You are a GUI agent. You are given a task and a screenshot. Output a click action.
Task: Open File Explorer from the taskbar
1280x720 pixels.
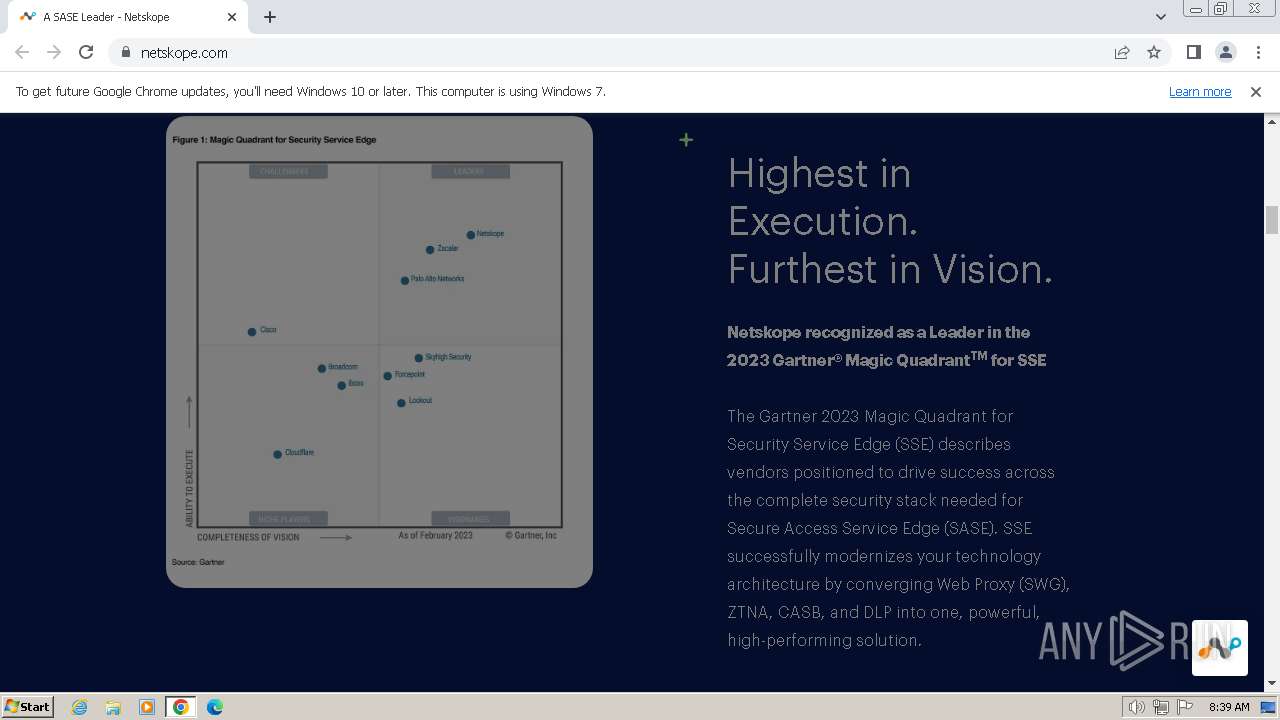click(113, 707)
